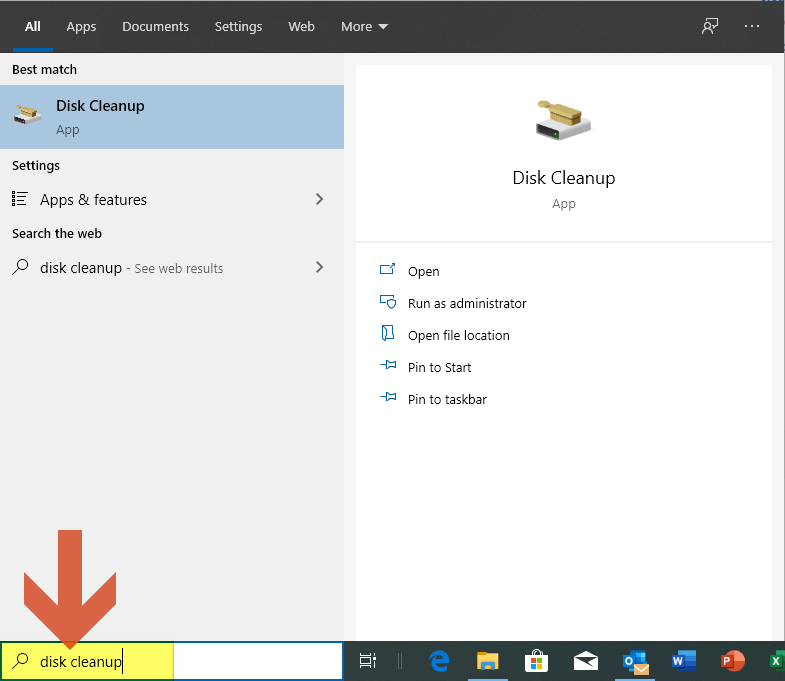Click Open in the Disk Cleanup actions
785x681 pixels.
(x=424, y=271)
